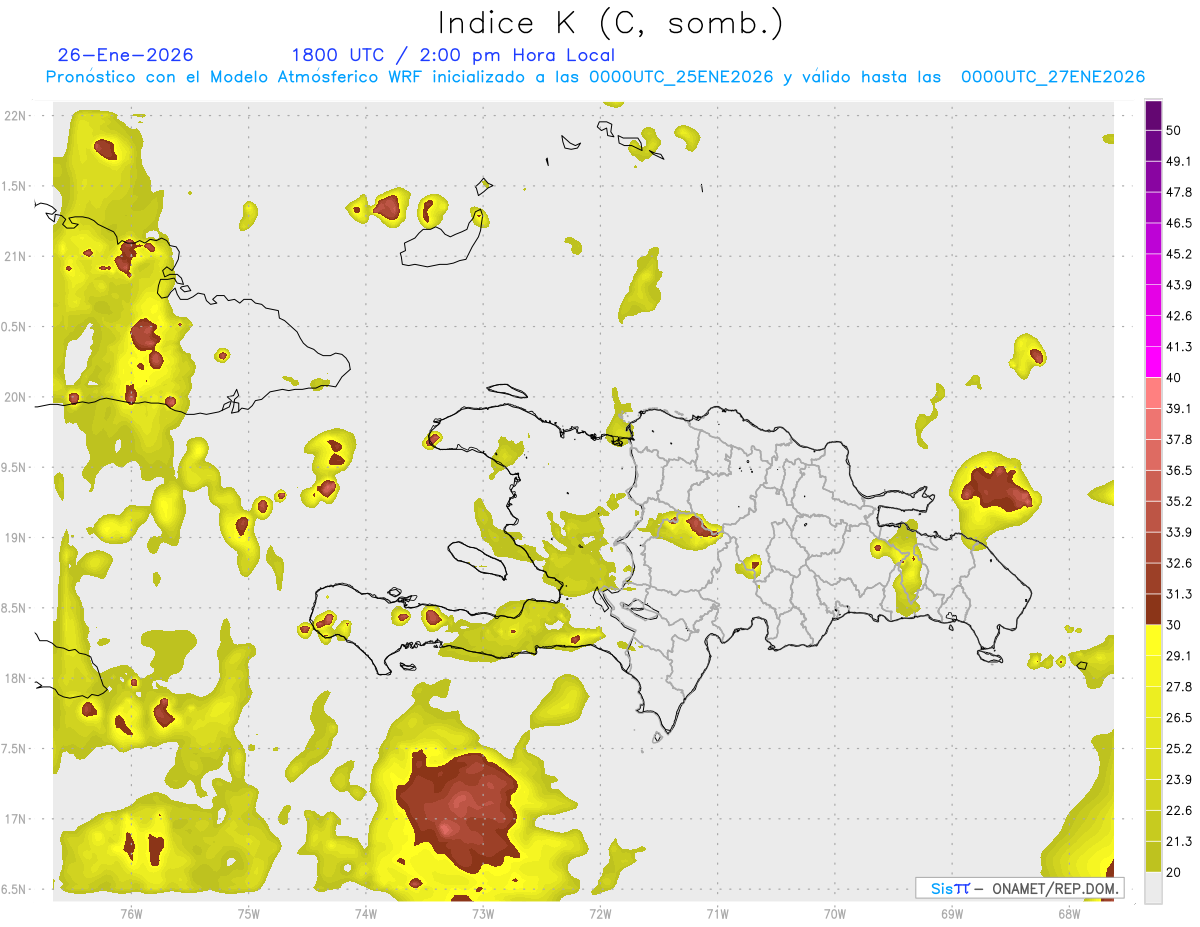Image resolution: width=1200 pixels, height=927 pixels.
Task: Click "1800 UTC / 2:00 pm Hora Local"
Action: point(453,55)
